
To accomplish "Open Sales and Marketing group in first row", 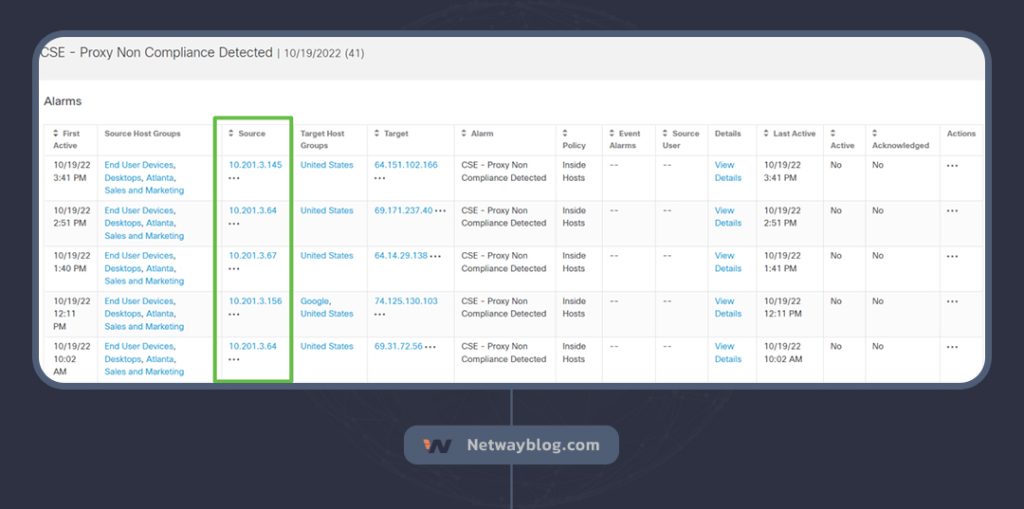I will (144, 190).
